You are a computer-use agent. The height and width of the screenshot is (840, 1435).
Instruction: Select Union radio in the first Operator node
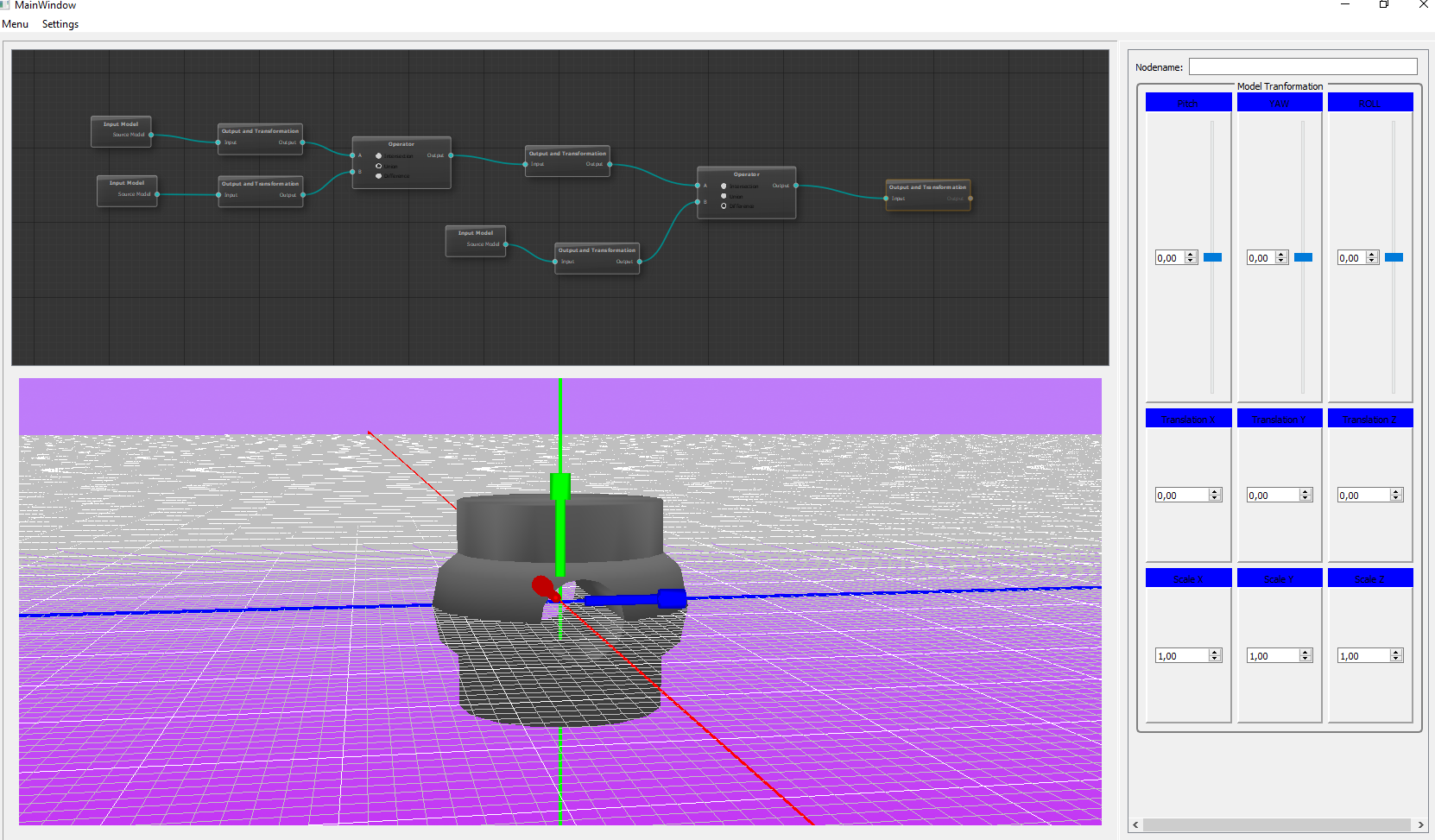click(378, 166)
